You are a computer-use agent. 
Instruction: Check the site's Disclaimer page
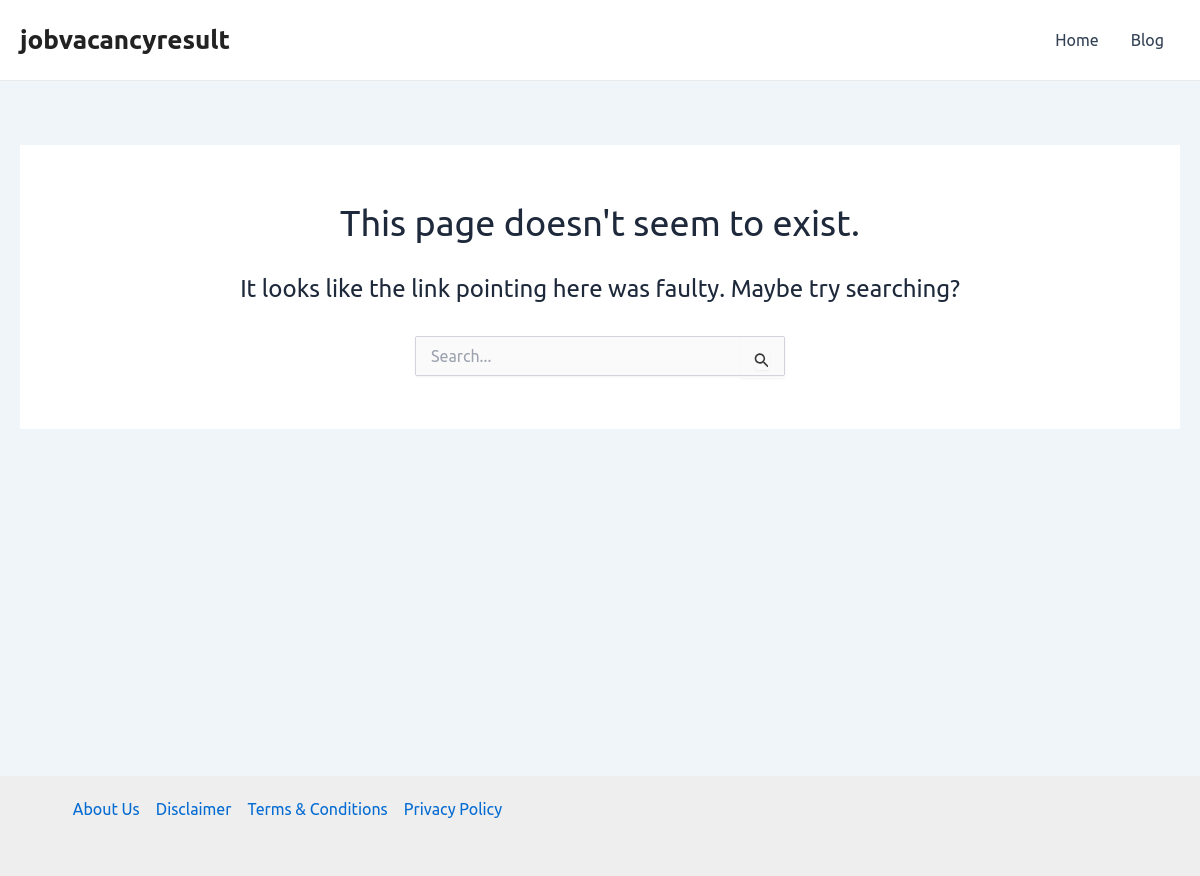coord(193,809)
